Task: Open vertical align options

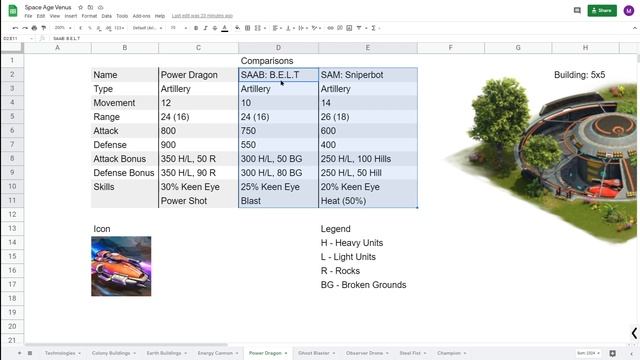Action: tap(290, 28)
